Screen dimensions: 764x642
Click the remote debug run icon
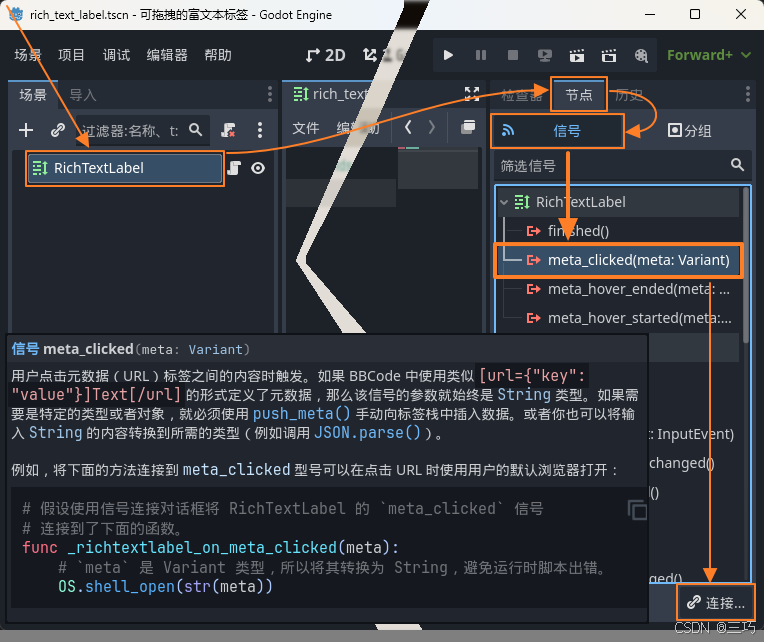(x=545, y=55)
